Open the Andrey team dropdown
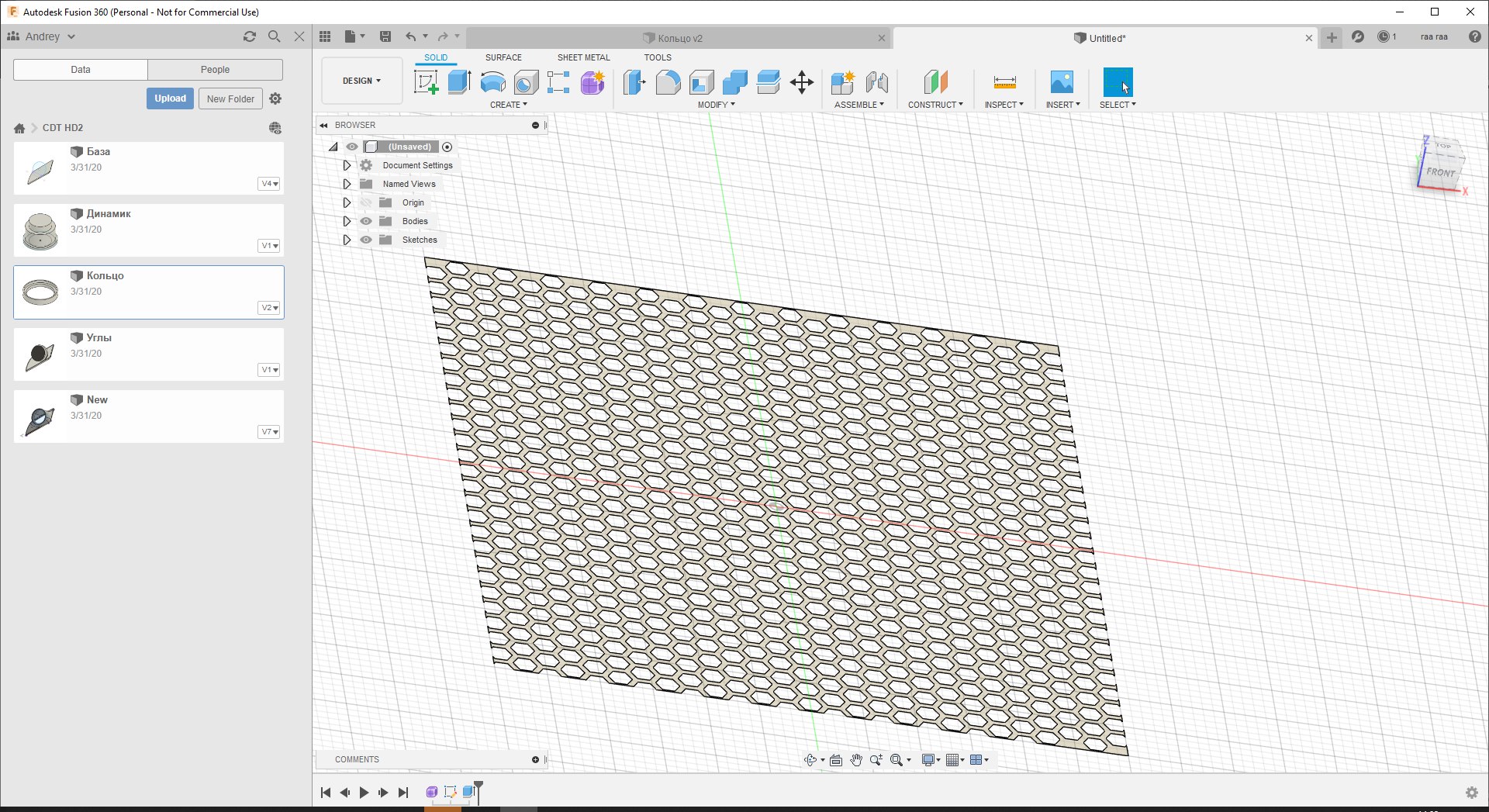The height and width of the screenshot is (812, 1489). click(x=42, y=36)
